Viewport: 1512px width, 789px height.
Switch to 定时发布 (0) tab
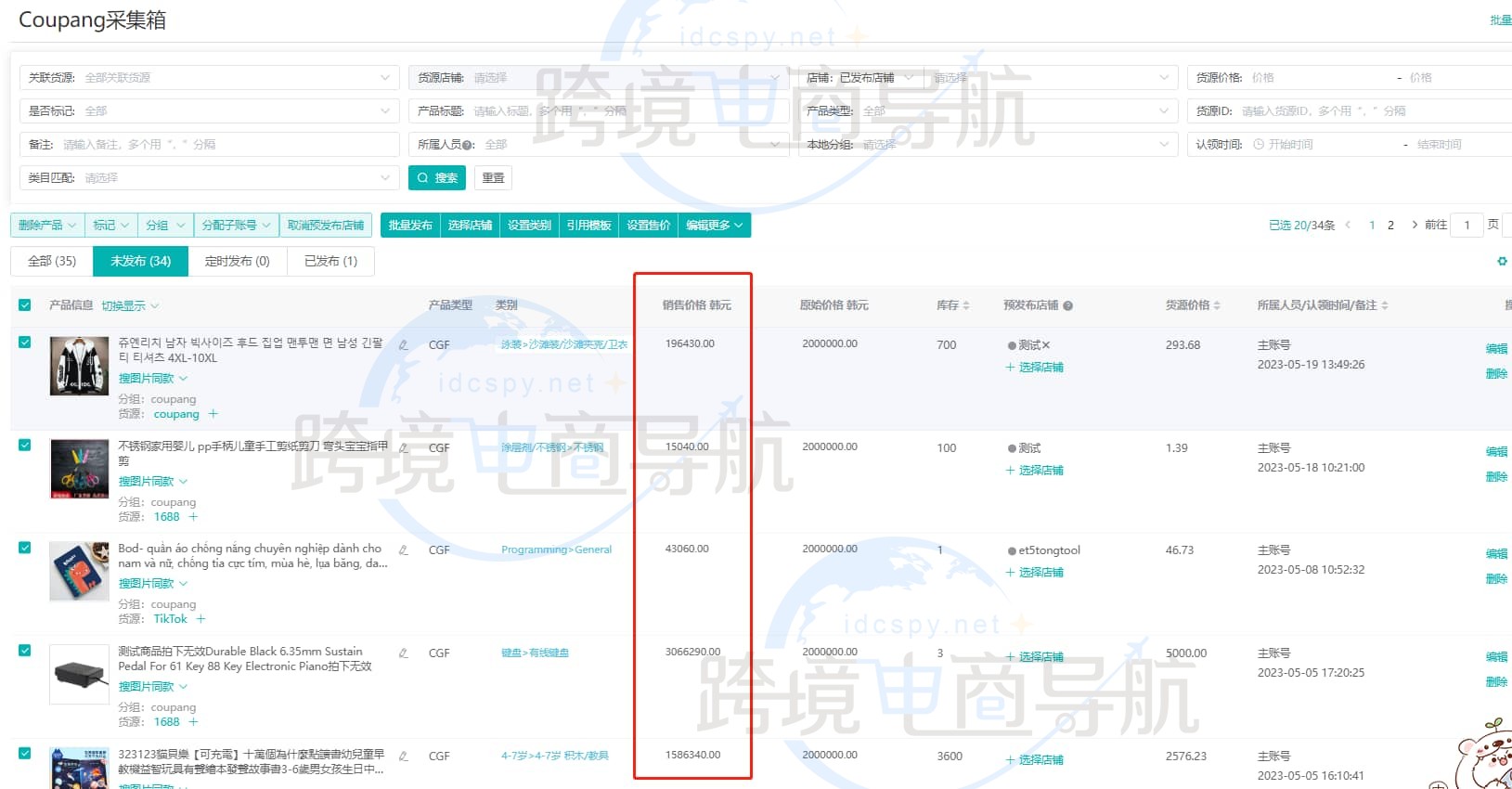coord(238,262)
